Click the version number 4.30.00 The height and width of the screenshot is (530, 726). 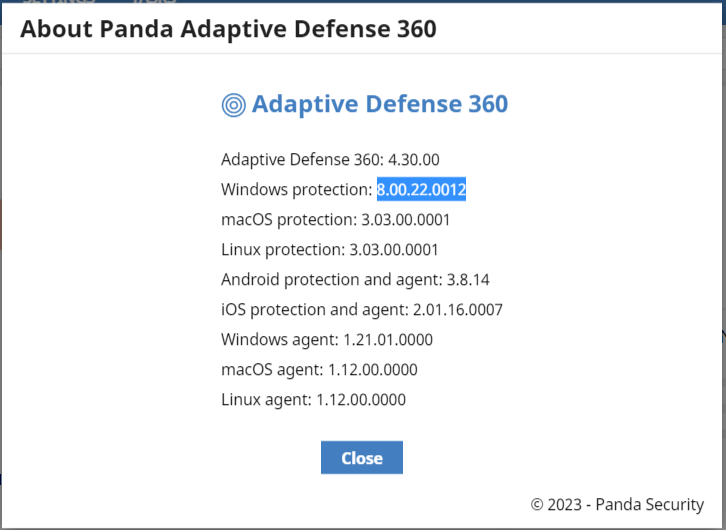413,160
